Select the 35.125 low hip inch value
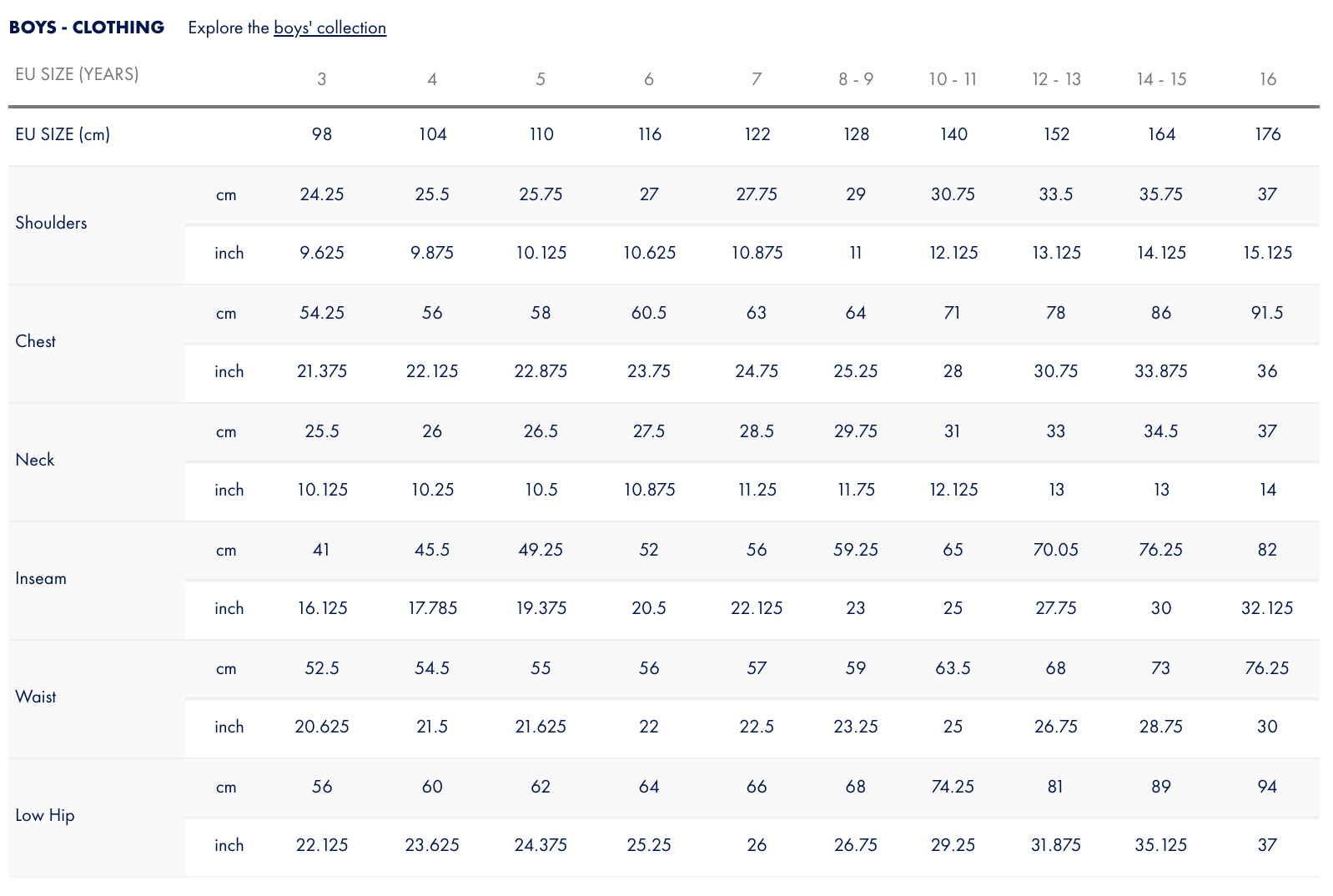The image size is (1333, 896). click(1161, 845)
